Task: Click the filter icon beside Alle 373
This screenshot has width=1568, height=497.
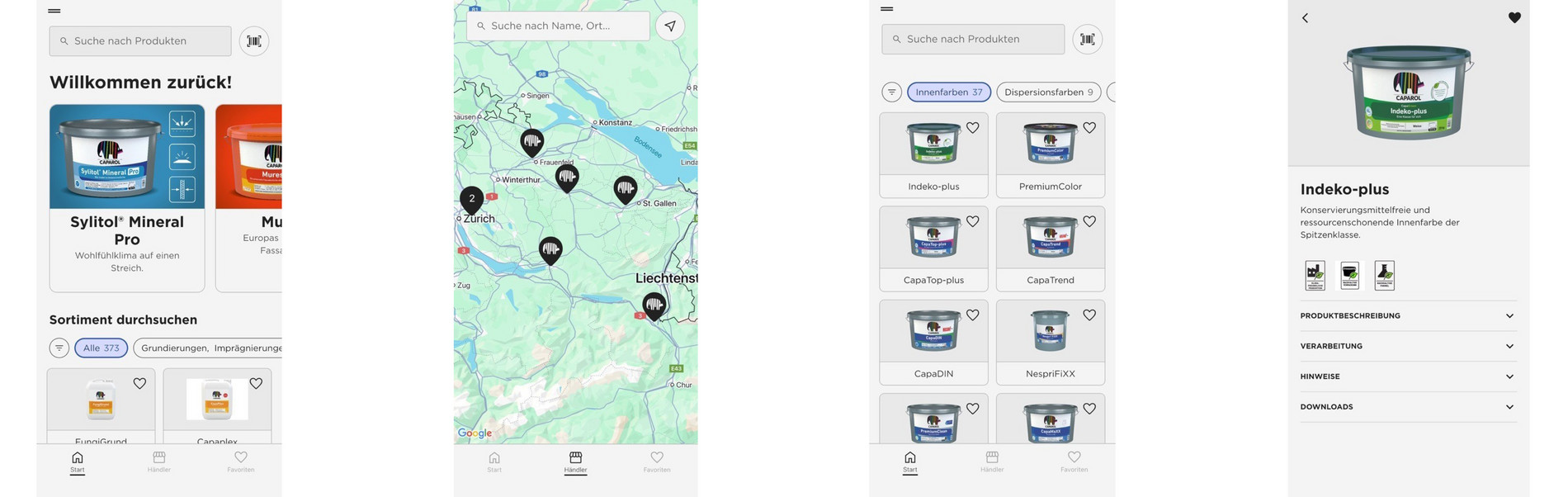Action: (x=59, y=348)
